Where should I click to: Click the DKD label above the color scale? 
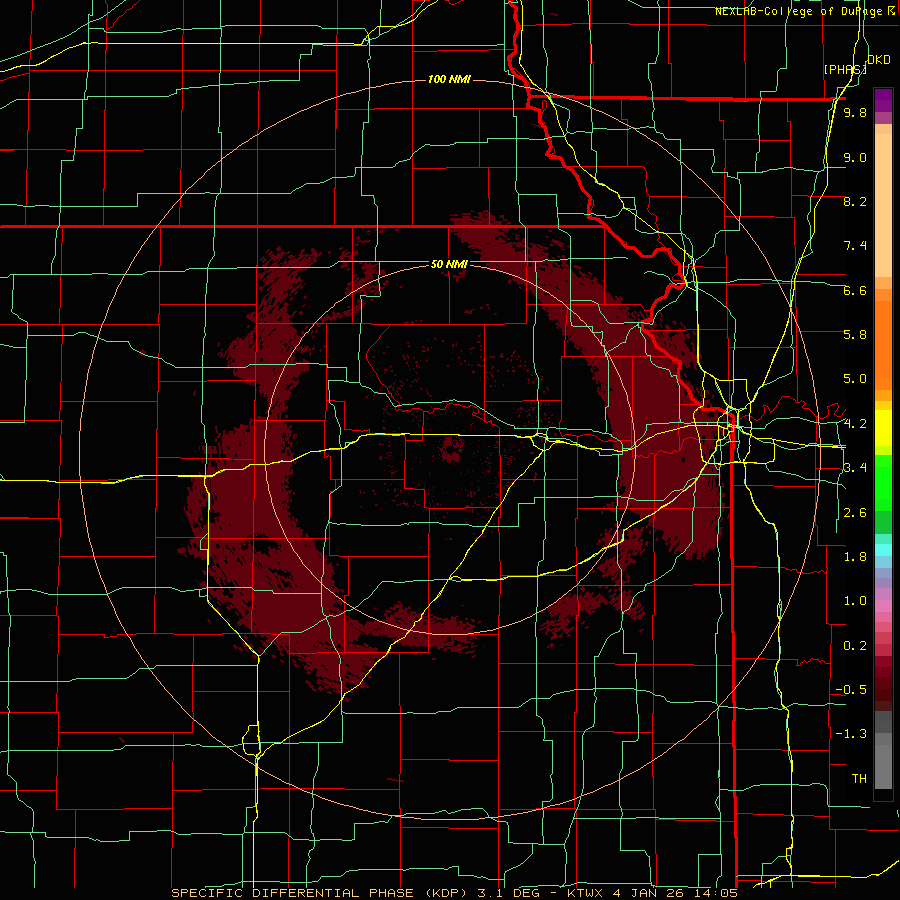879,60
